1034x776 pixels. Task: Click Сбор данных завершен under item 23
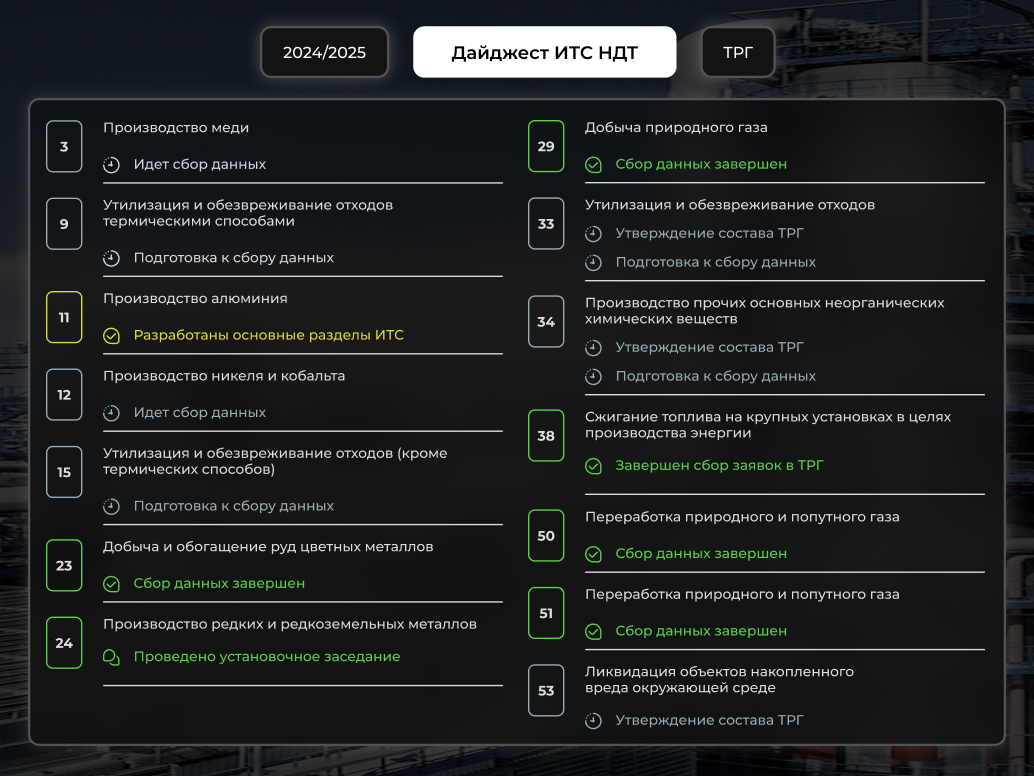click(x=219, y=583)
